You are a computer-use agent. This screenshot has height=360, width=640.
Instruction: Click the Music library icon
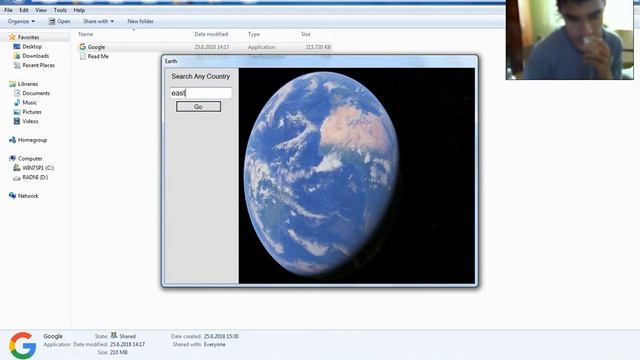(17, 103)
